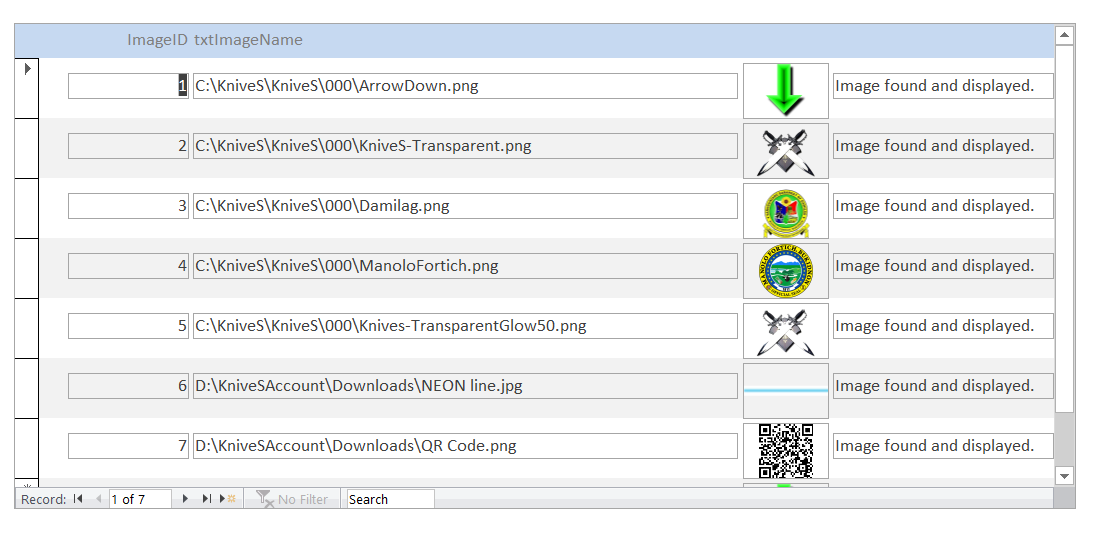This screenshot has height=554, width=1110.
Task: Click the ManoloFortich.png path field
Action: (x=465, y=267)
